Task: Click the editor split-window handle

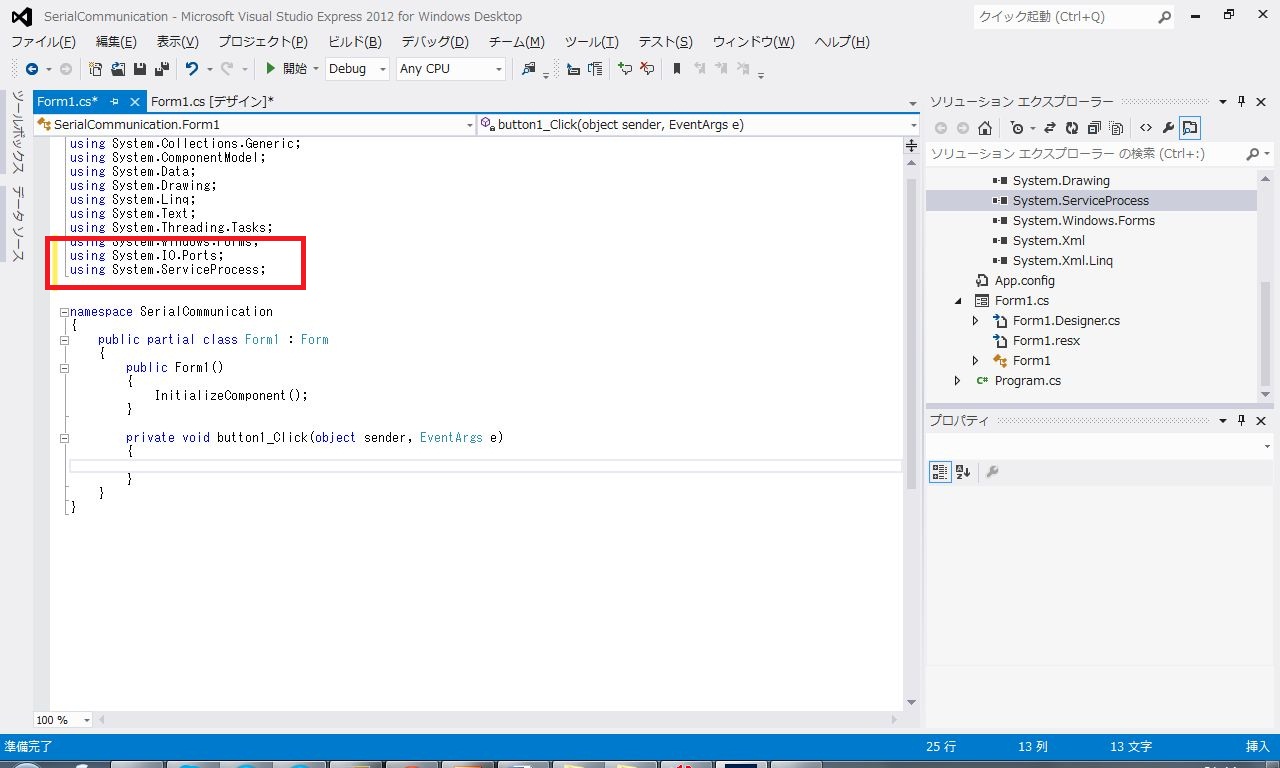Action: pos(911,146)
